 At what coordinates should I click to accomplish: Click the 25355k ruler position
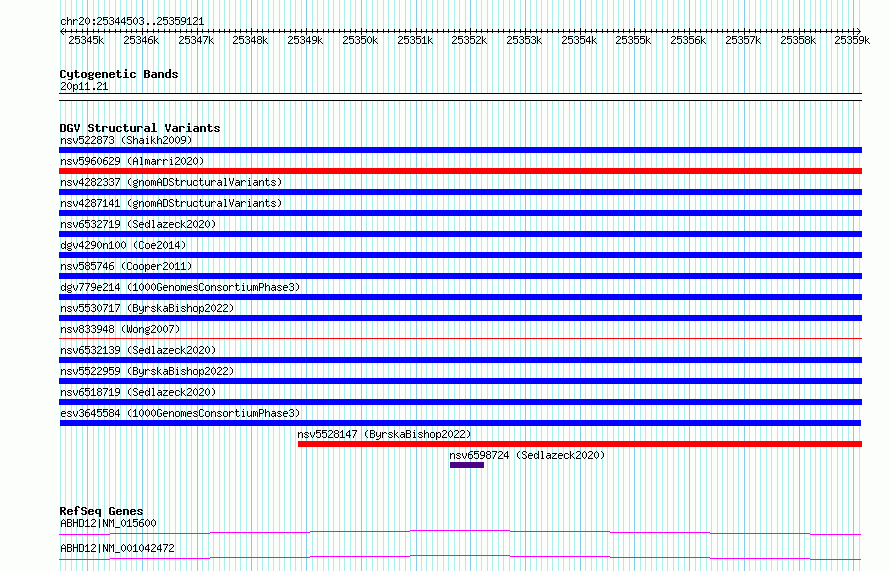coord(633,40)
